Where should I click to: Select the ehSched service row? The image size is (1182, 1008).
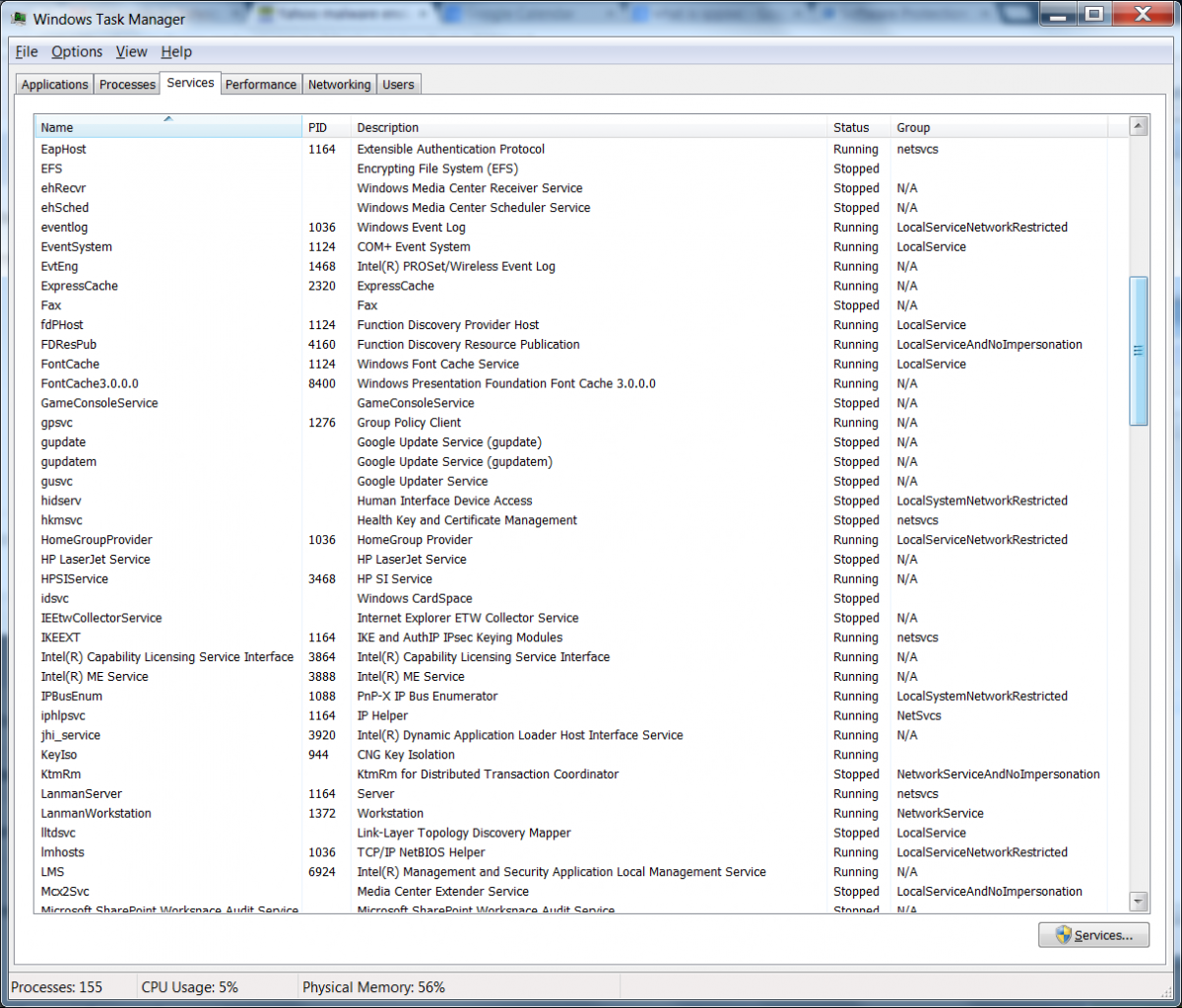581,208
